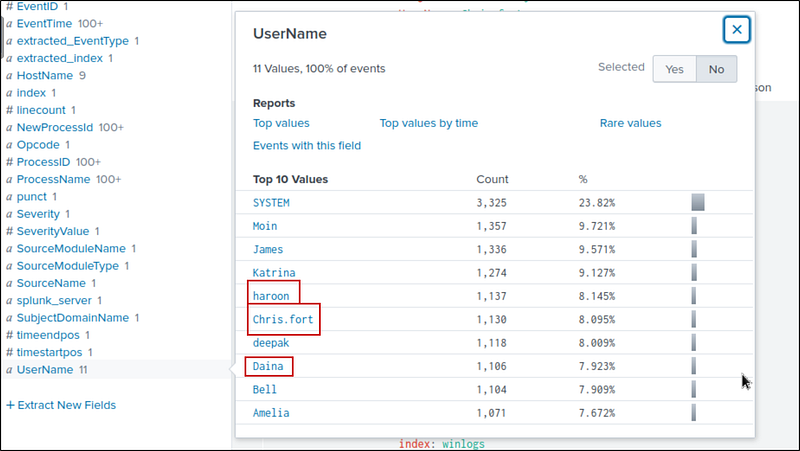Select Amelia from the values list
800x451 pixels.
(271, 412)
